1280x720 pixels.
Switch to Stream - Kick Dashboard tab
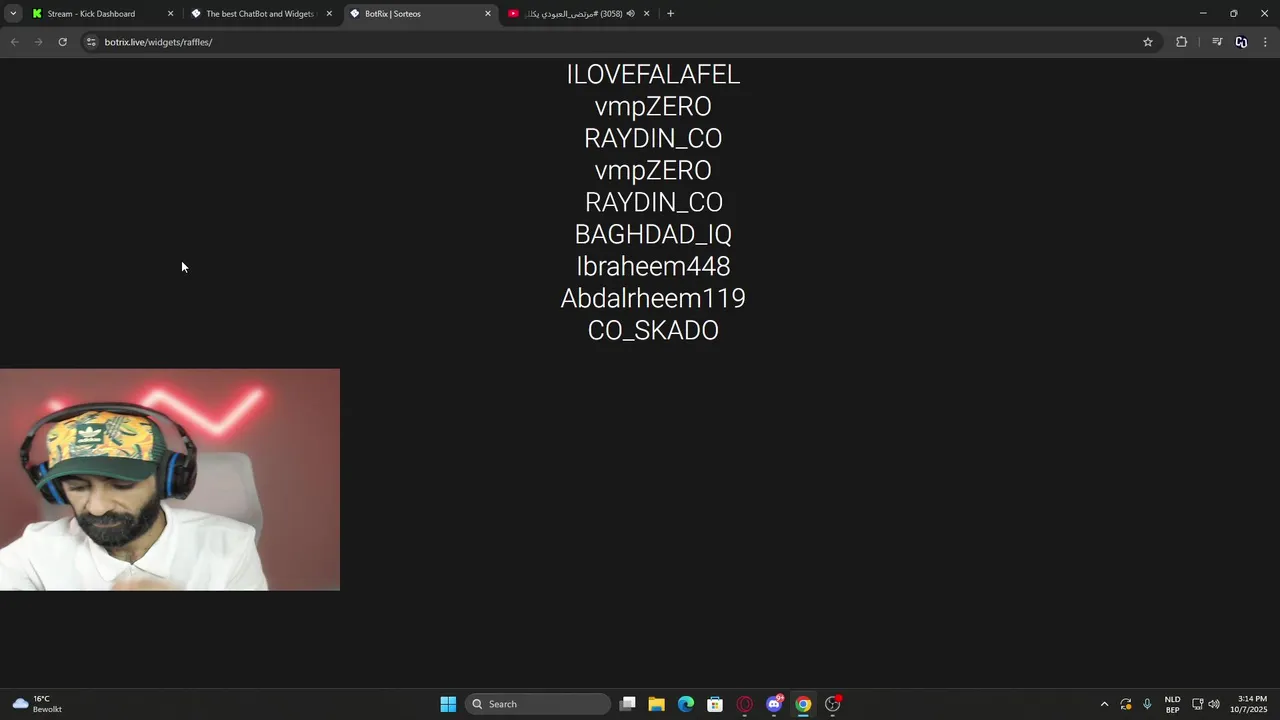click(90, 14)
